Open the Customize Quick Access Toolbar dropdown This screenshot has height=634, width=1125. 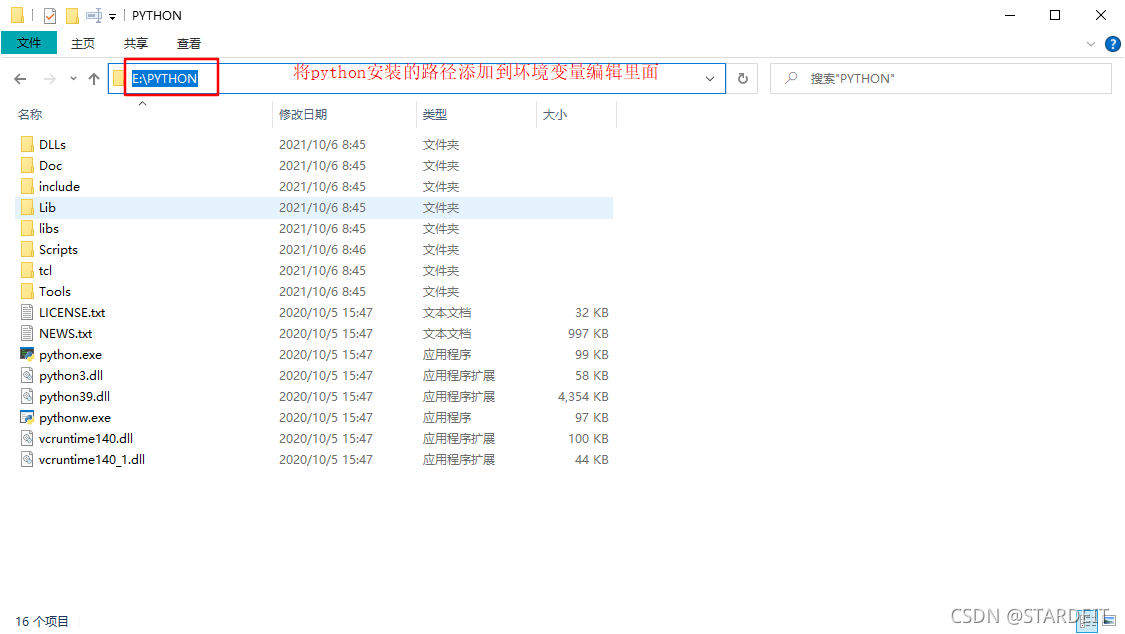tap(113, 16)
